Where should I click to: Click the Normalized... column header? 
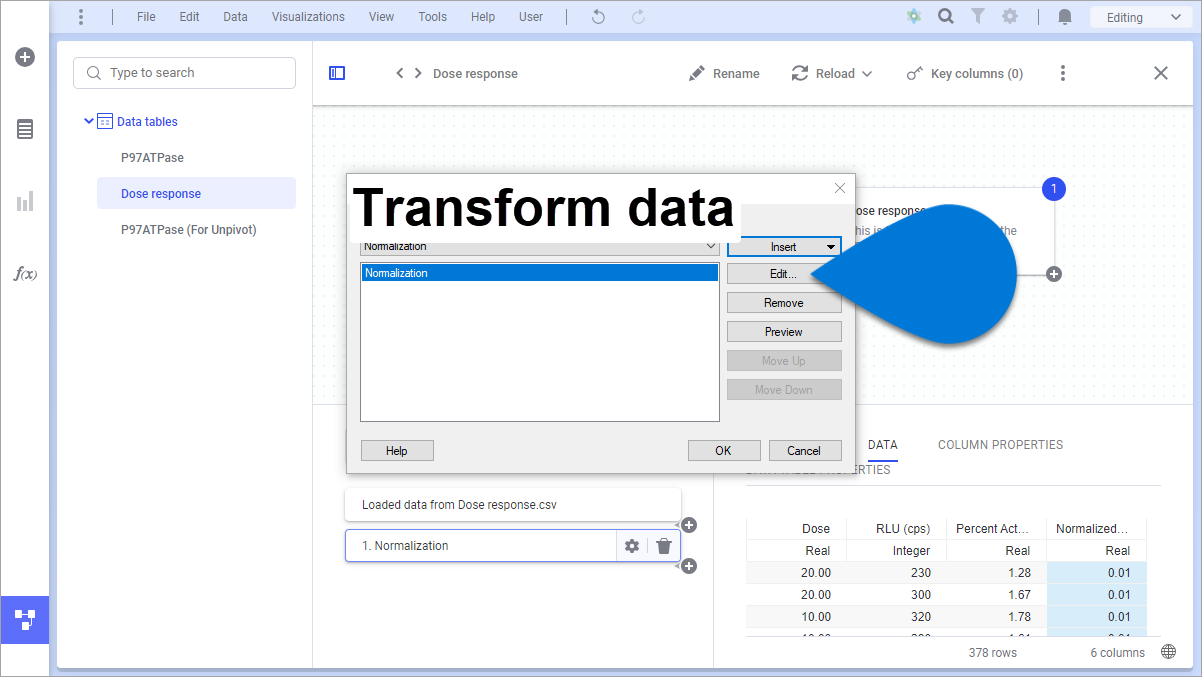pos(1096,529)
